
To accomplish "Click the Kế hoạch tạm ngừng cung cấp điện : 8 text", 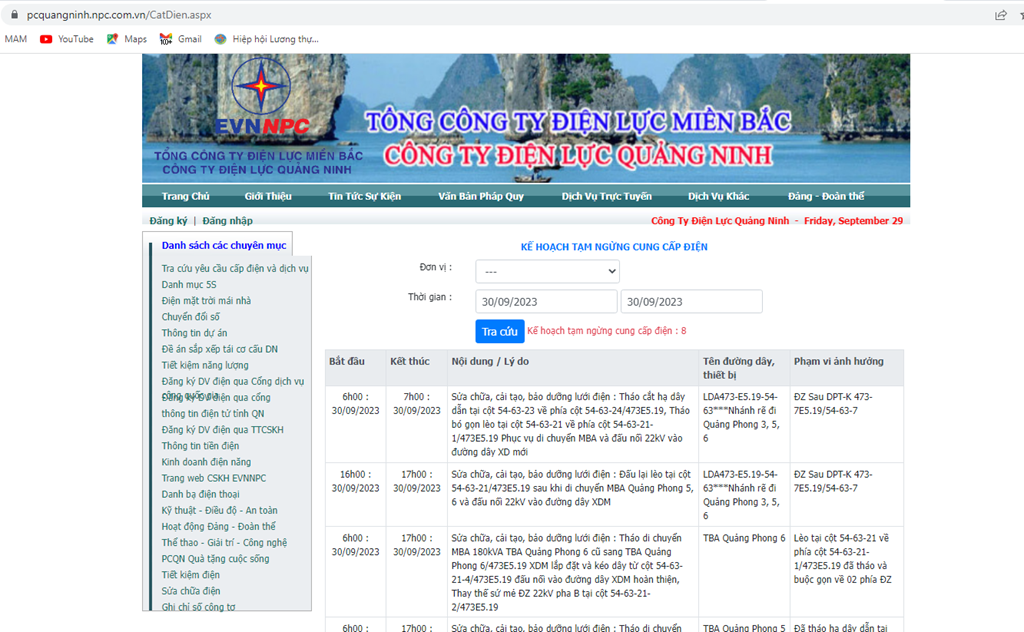I will point(607,330).
